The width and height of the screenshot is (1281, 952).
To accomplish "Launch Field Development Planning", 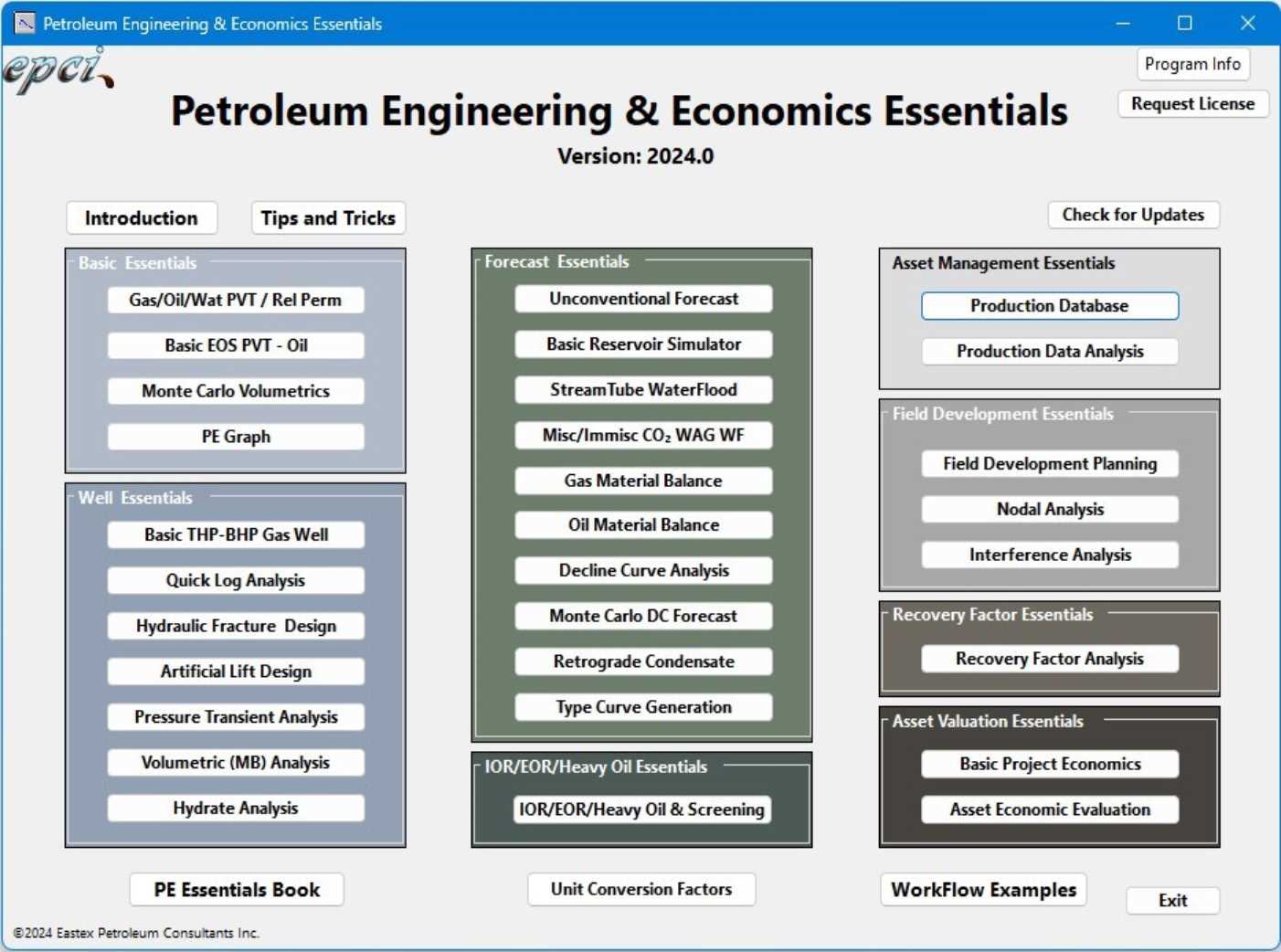I will click(x=1050, y=464).
